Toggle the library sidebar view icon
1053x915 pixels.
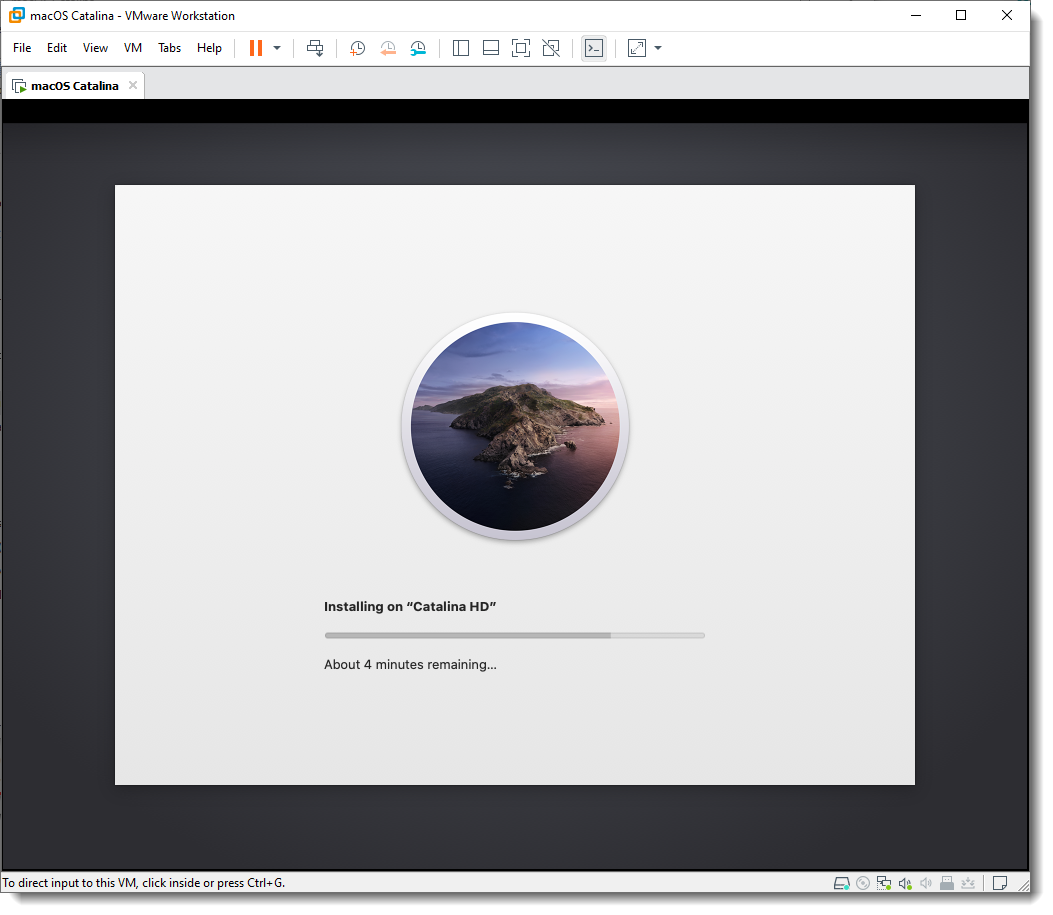[461, 48]
